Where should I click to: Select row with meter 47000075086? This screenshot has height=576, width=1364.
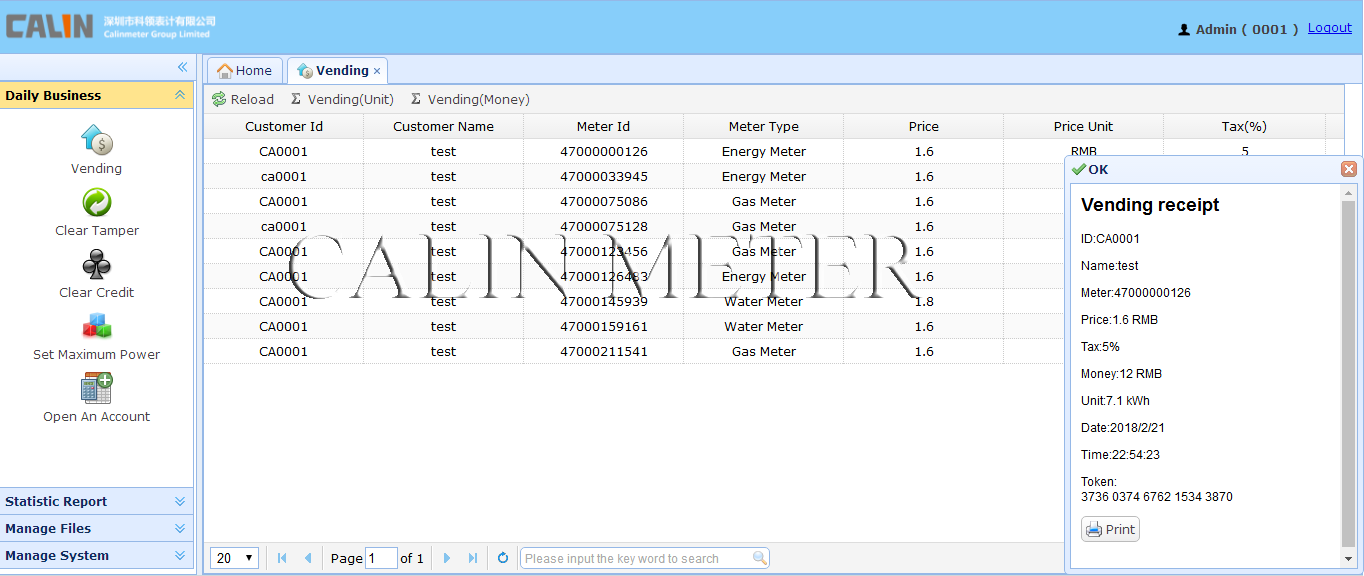(634, 201)
